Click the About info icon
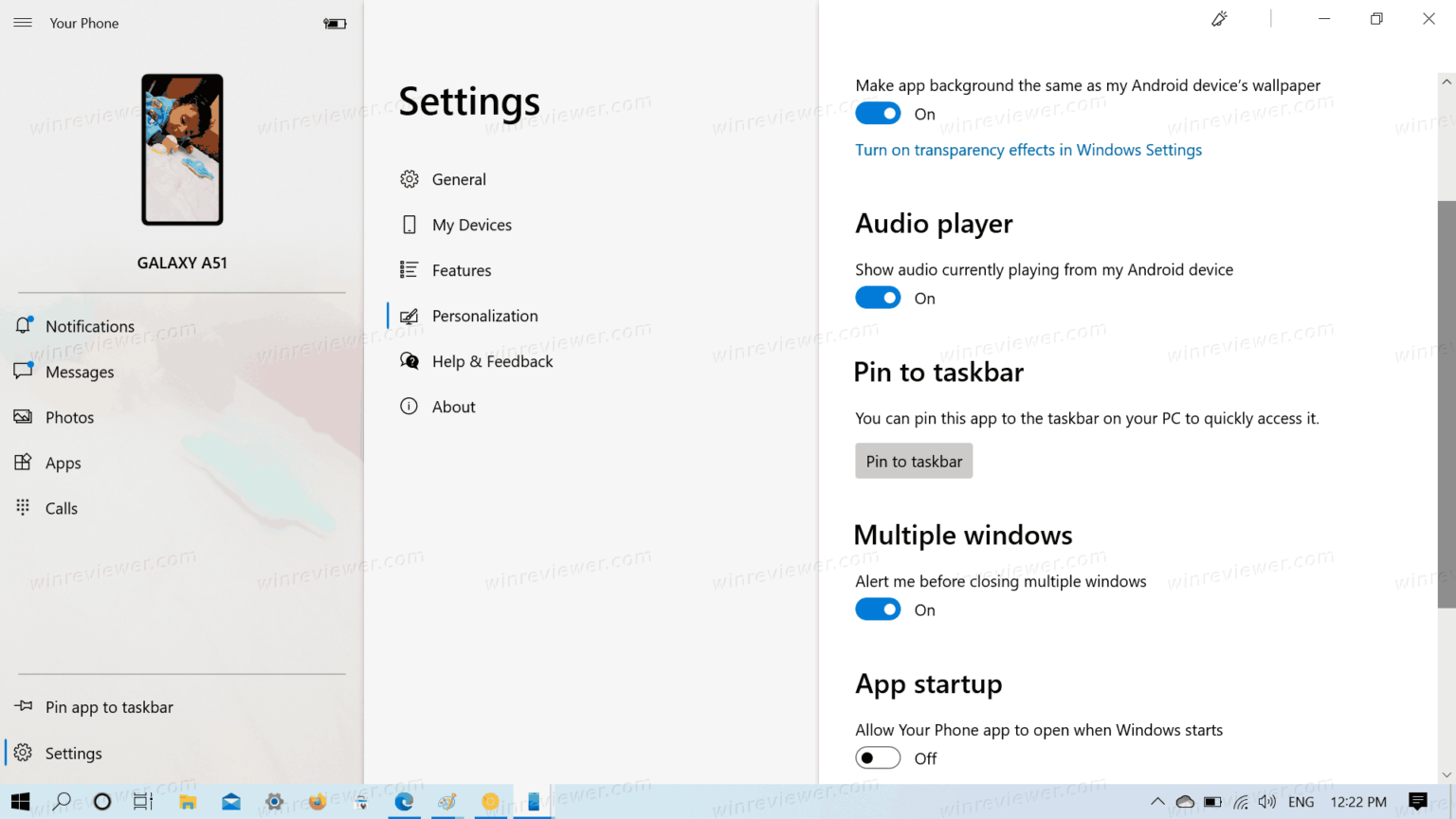The height and width of the screenshot is (819, 1456). coord(409,407)
